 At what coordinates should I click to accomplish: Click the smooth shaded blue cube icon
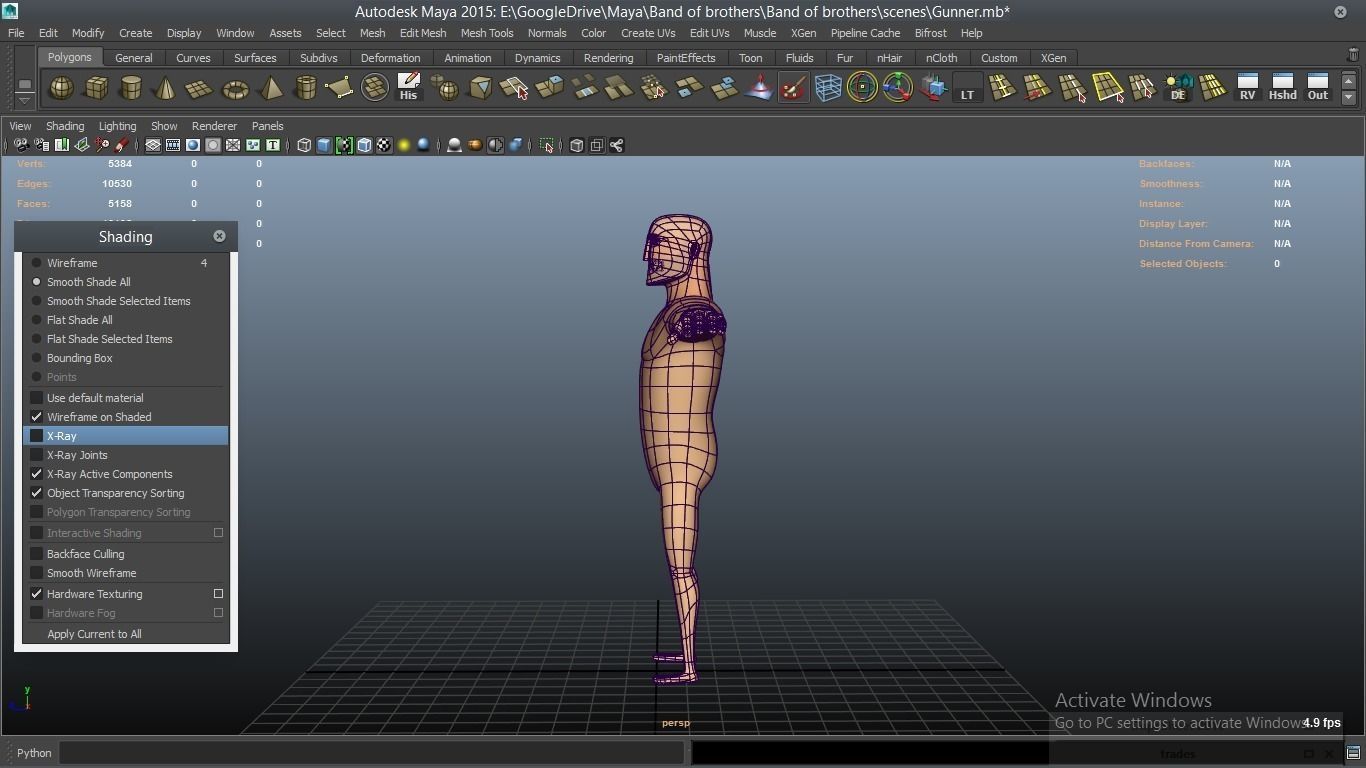[324, 146]
